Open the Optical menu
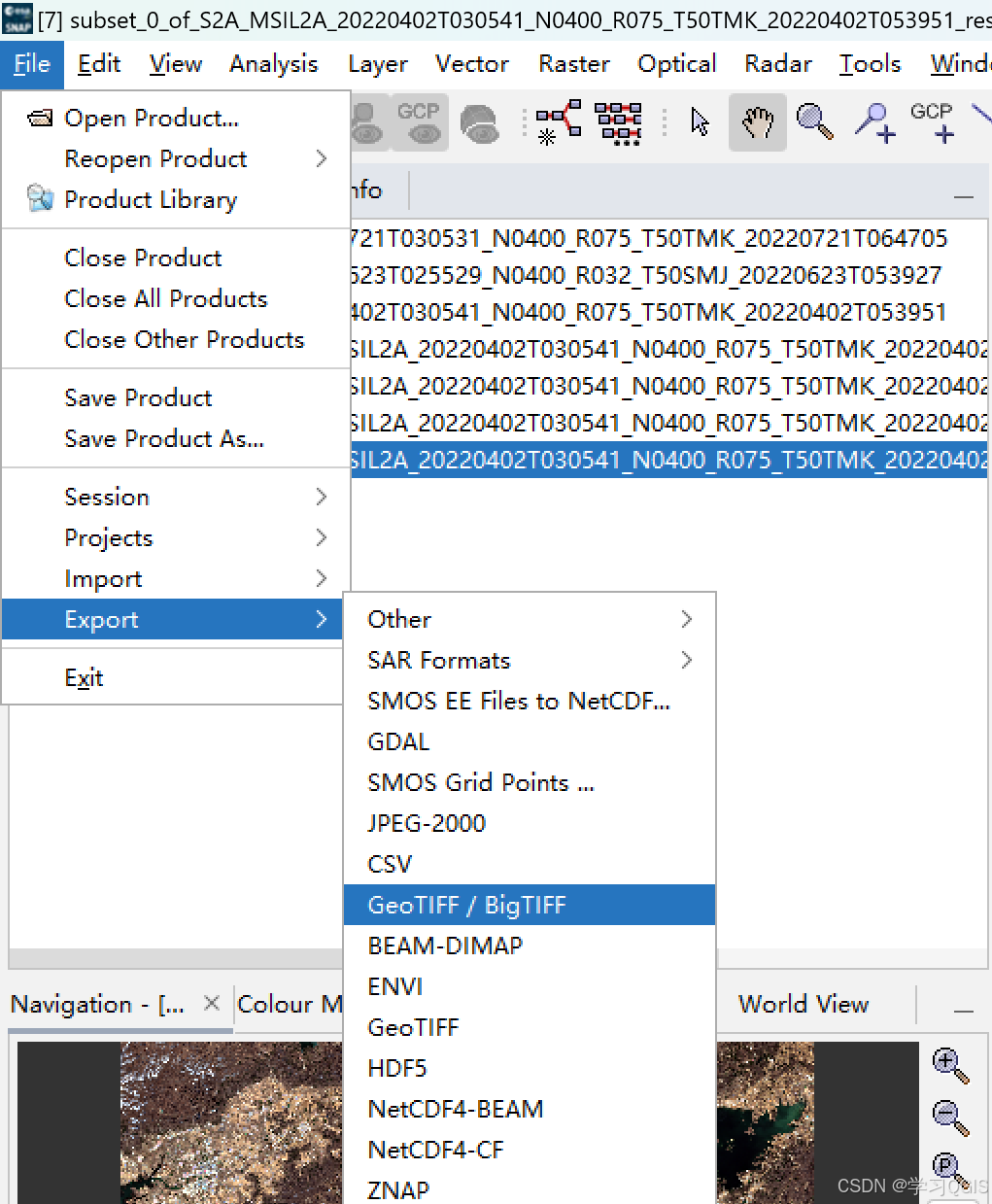992x1204 pixels. pyautogui.click(x=677, y=64)
